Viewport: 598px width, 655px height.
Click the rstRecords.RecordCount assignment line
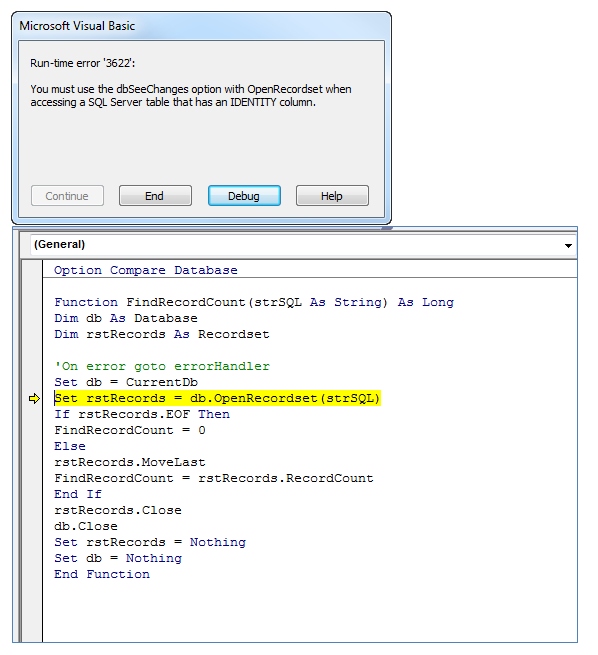pyautogui.click(x=214, y=478)
